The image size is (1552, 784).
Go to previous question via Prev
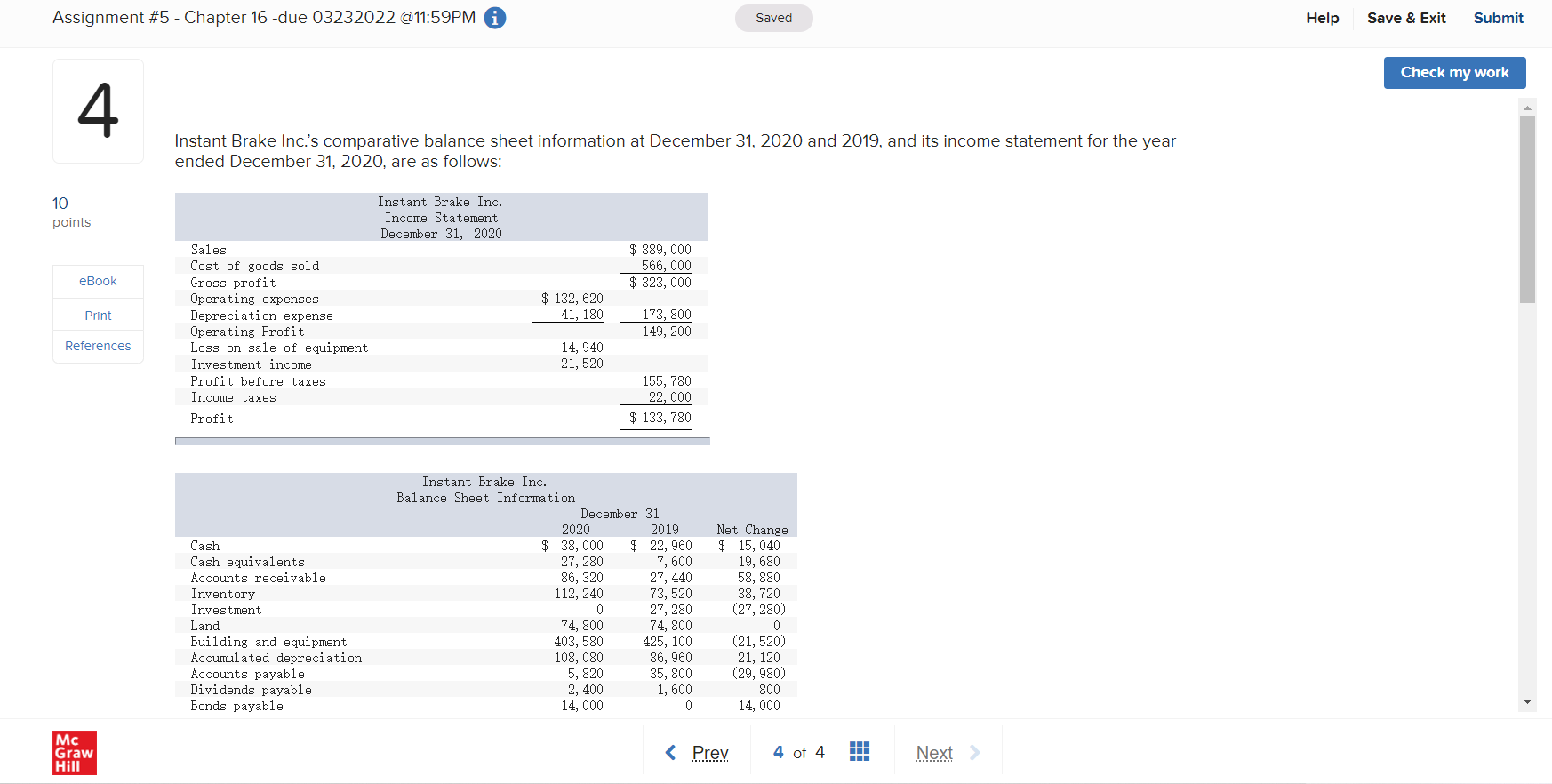pos(710,753)
